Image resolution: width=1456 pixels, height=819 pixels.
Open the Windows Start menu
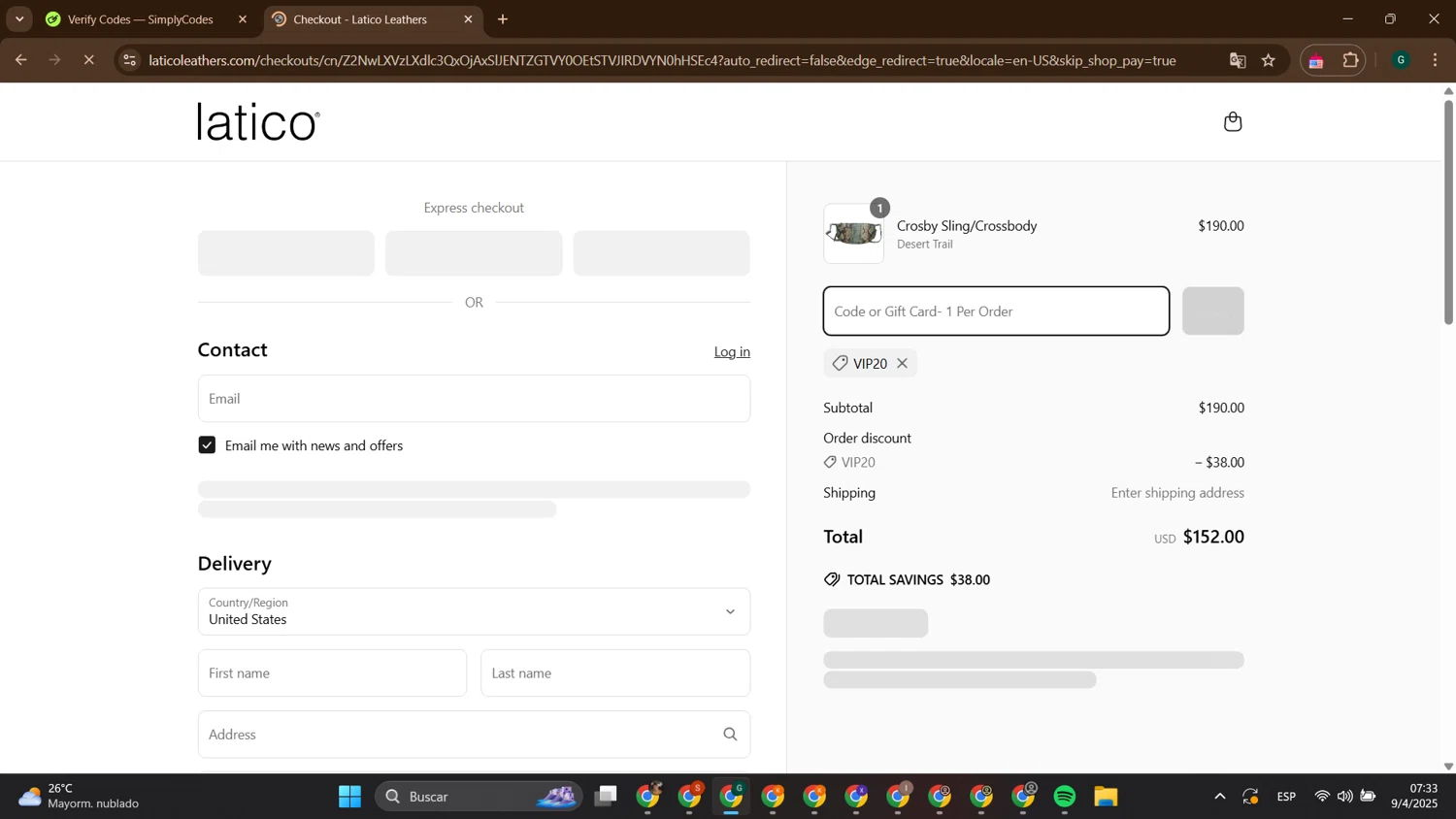pyautogui.click(x=349, y=797)
